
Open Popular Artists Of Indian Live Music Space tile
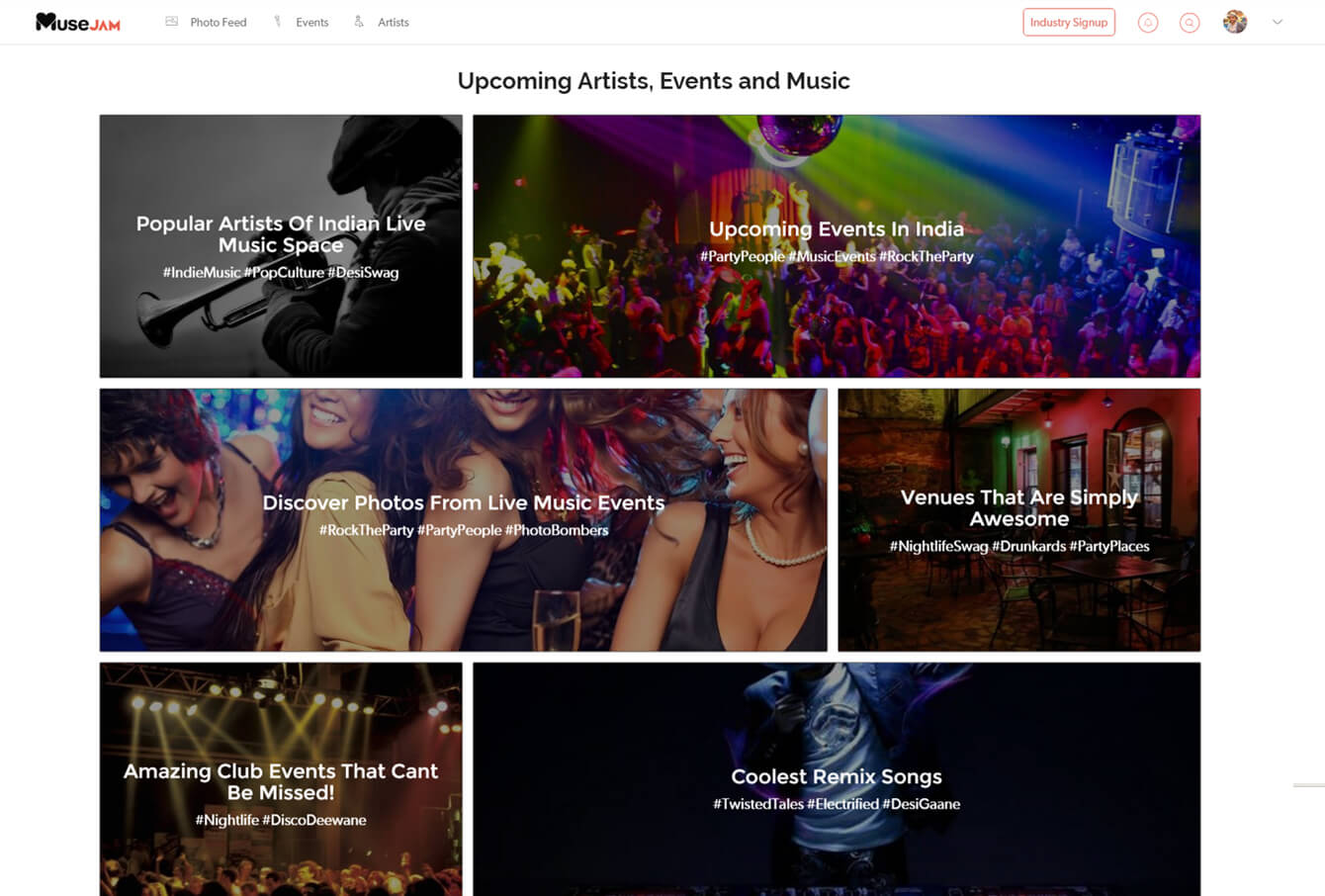281,246
